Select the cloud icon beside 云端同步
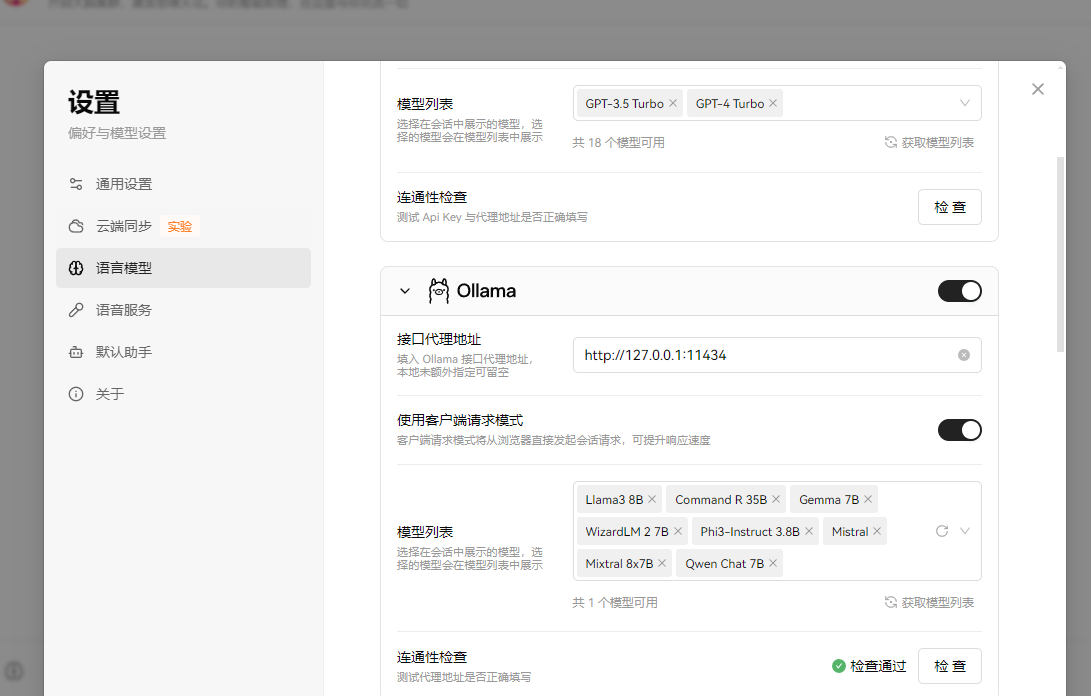 click(x=75, y=226)
